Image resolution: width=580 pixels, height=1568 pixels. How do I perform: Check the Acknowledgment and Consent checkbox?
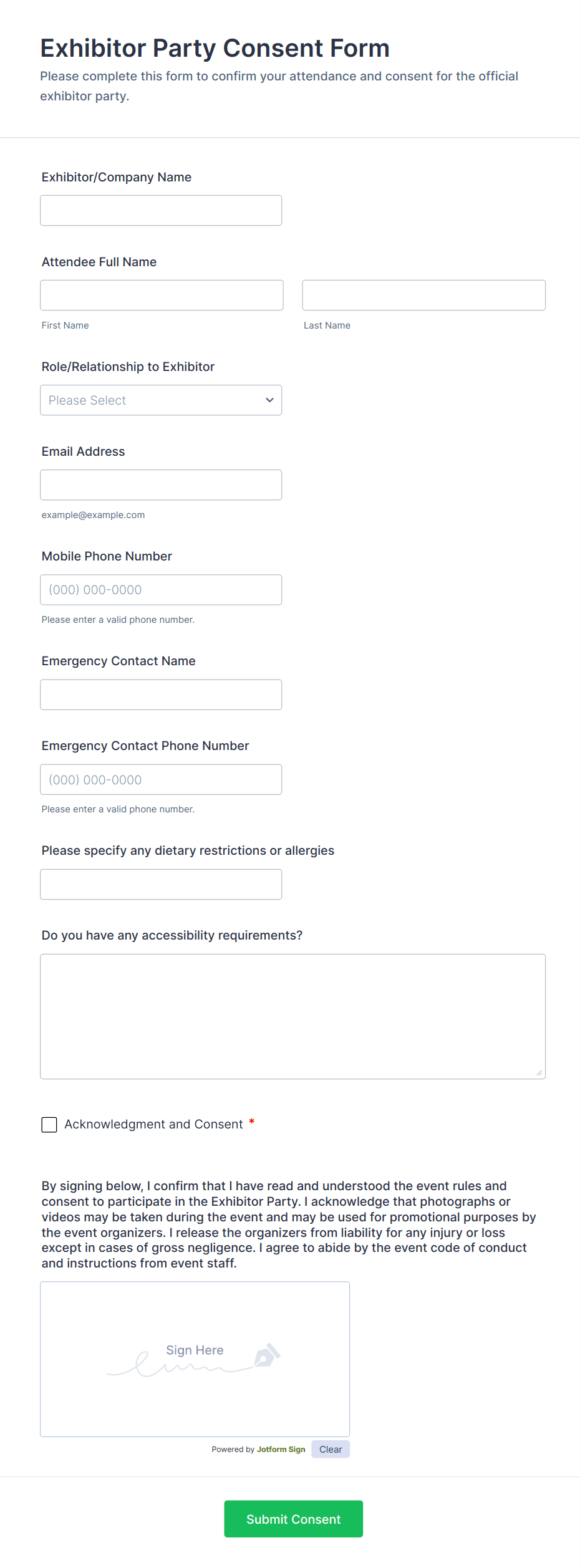(49, 1125)
